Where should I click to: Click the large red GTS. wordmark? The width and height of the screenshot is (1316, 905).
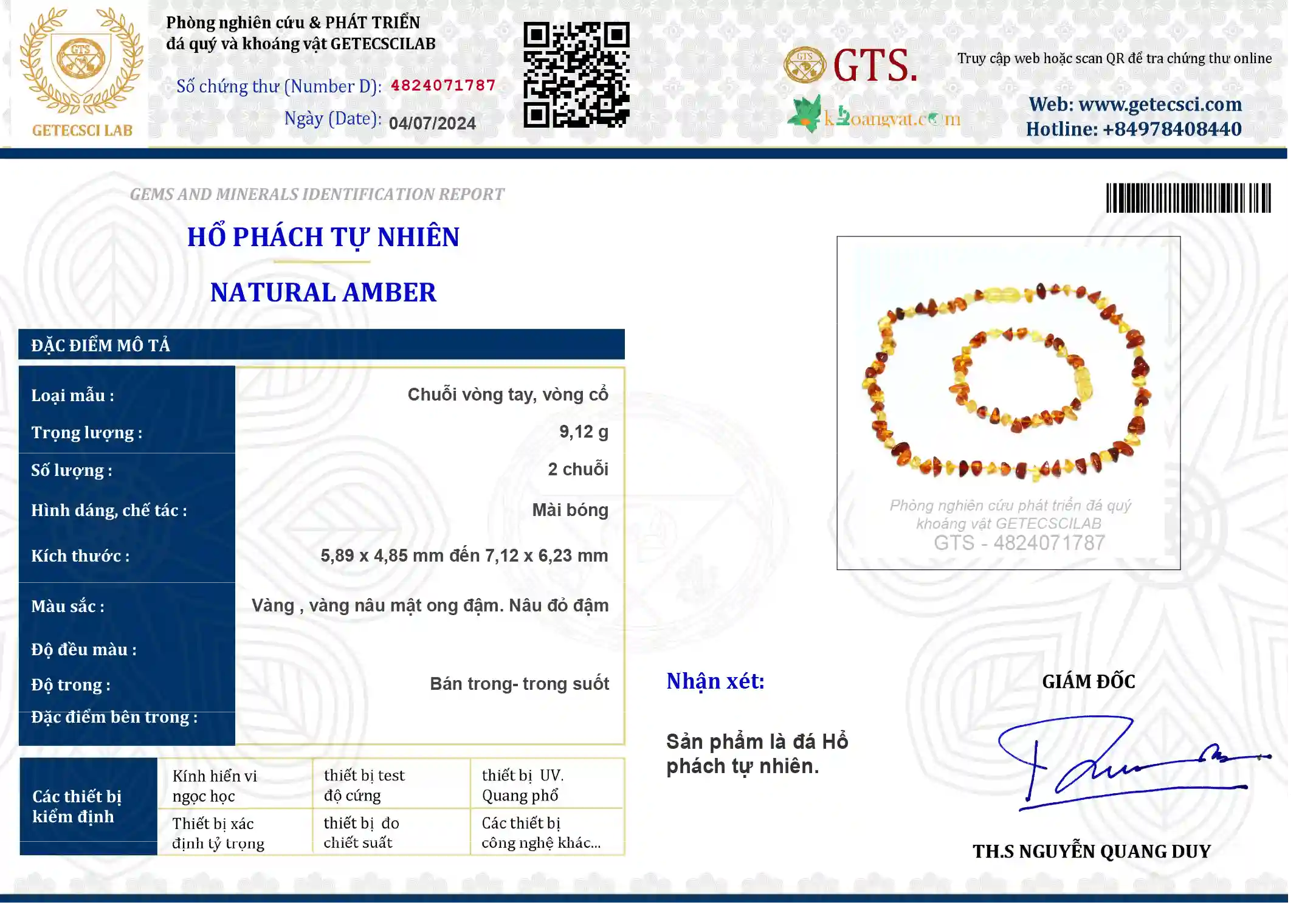point(875,65)
